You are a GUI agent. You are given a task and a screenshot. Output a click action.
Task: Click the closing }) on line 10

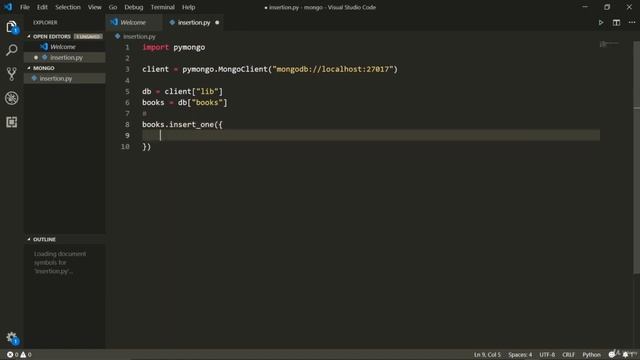(x=147, y=147)
